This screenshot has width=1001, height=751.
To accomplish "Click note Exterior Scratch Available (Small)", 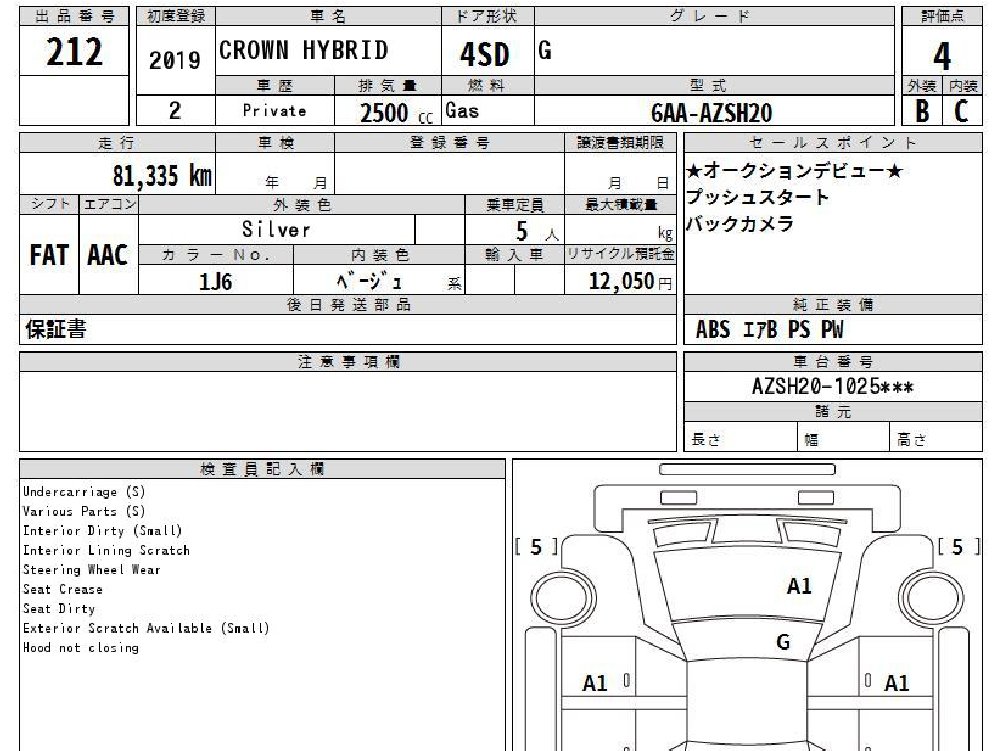I will pyautogui.click(x=146, y=628).
